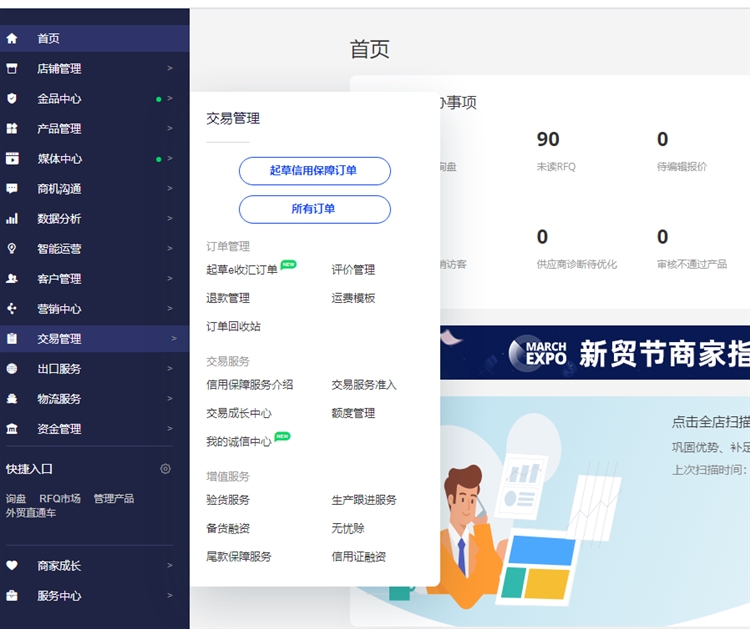The width and height of the screenshot is (750, 629).
Task: Click RFQ市场 quick entry shortcut
Action: pos(60,498)
